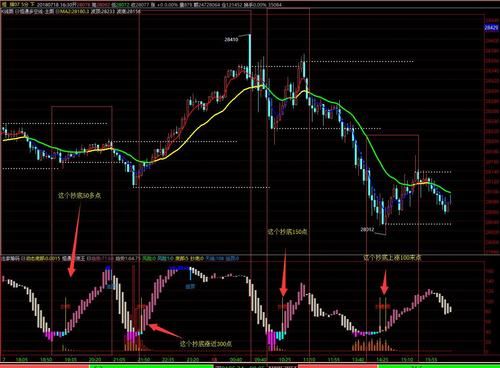Click the 14:25 label on the time axis
Image resolution: width=500 pixels, height=368 pixels.
(383, 360)
